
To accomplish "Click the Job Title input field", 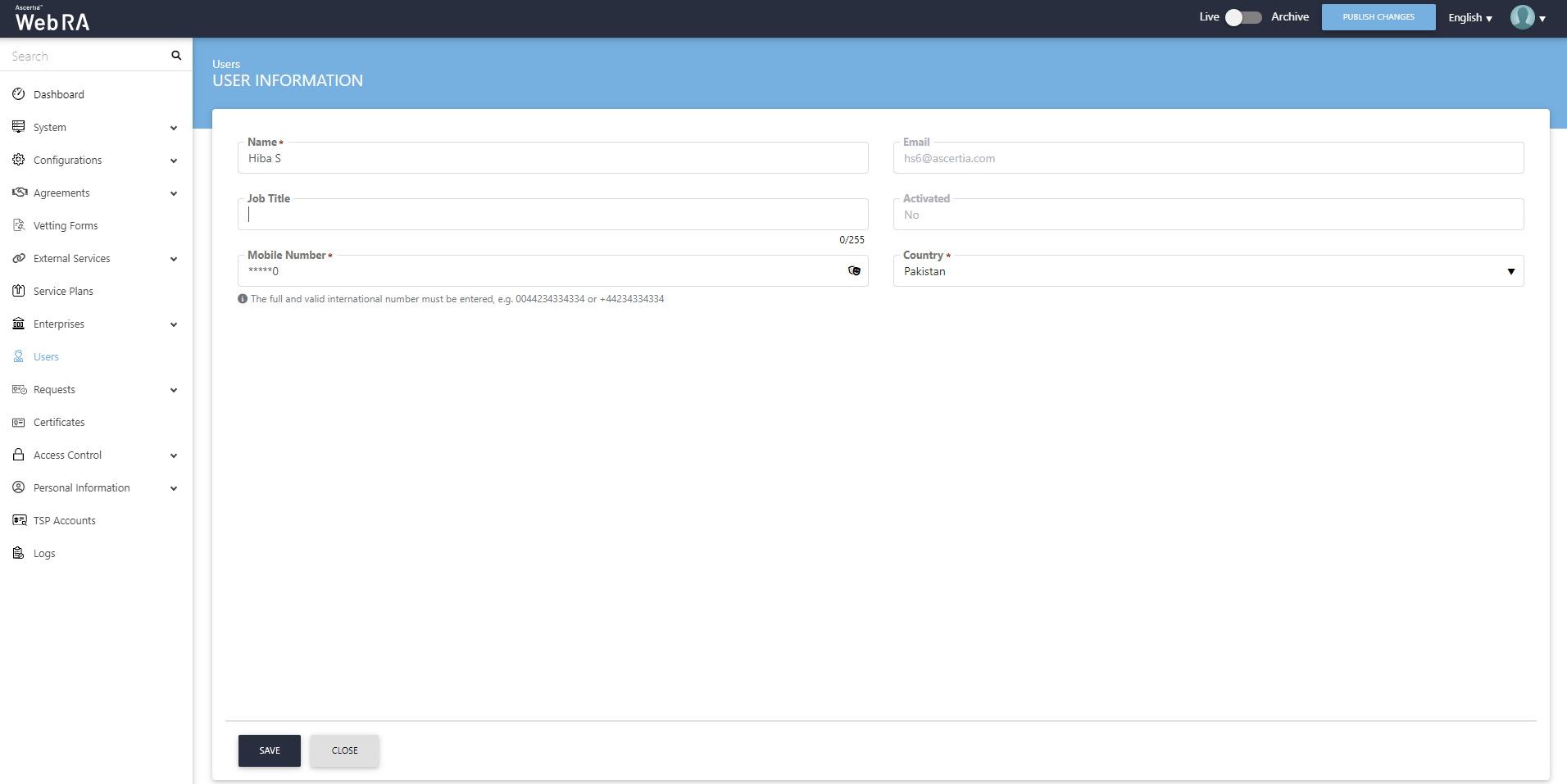I will 553,215.
